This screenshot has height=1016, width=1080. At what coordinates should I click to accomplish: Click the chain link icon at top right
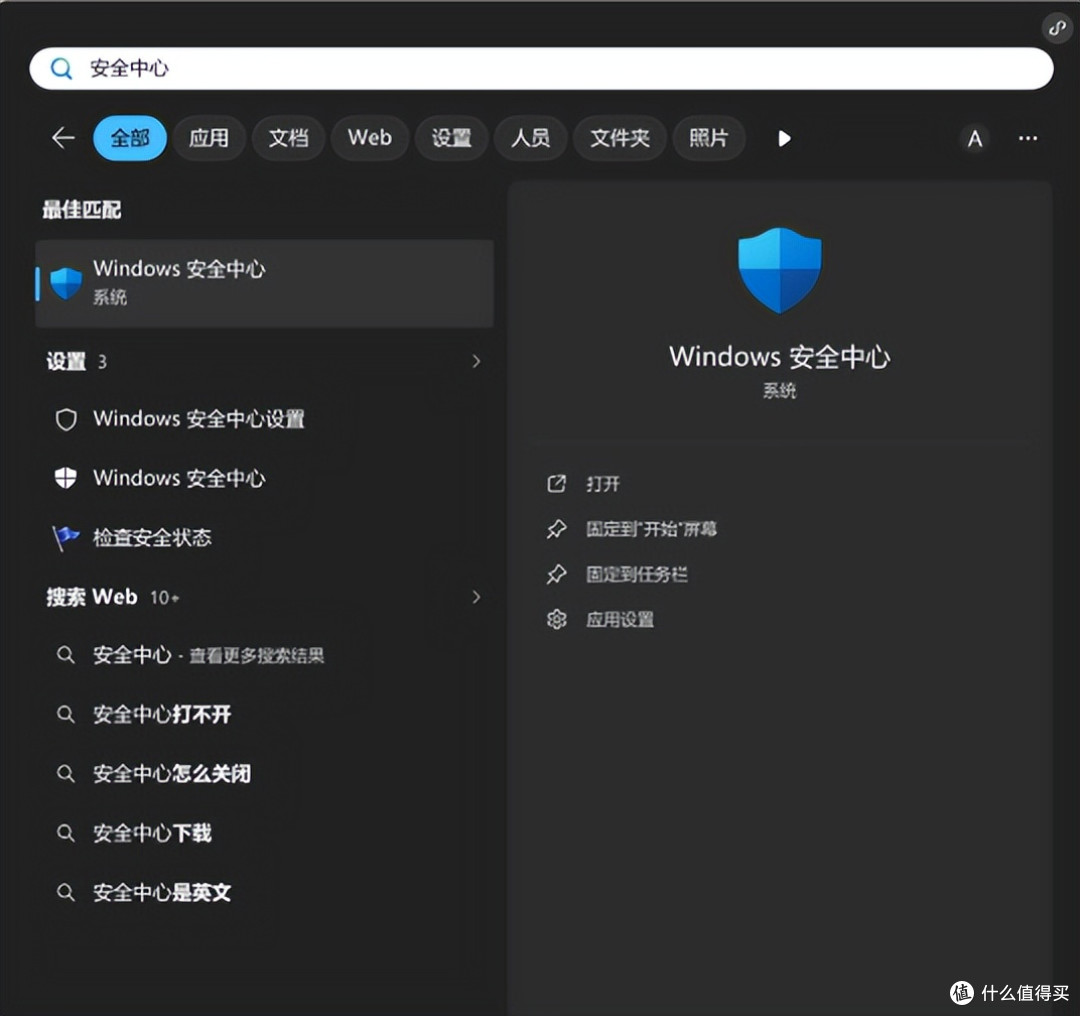pos(1057,28)
